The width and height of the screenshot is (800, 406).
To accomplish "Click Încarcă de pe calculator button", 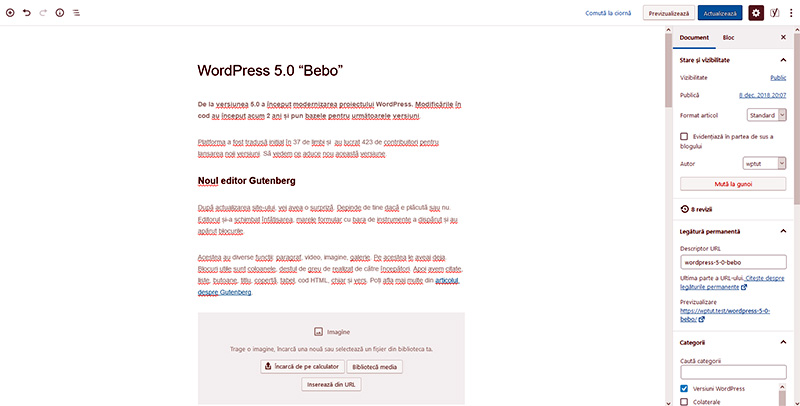I will 302,366.
